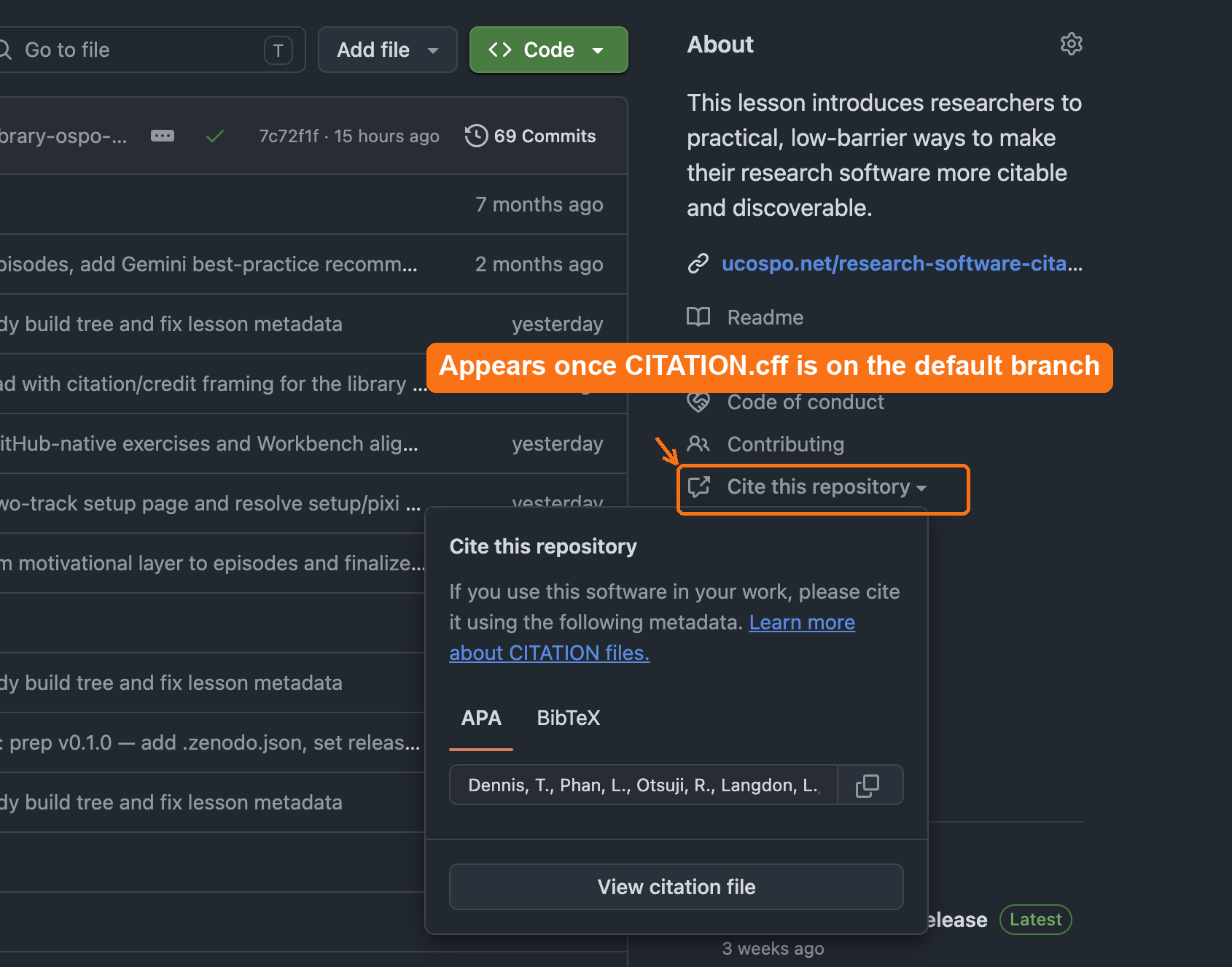1232x967 pixels.
Task: Open commit 'prep v0.1.0 — add .zenodo.json'
Action: pyautogui.click(x=210, y=742)
